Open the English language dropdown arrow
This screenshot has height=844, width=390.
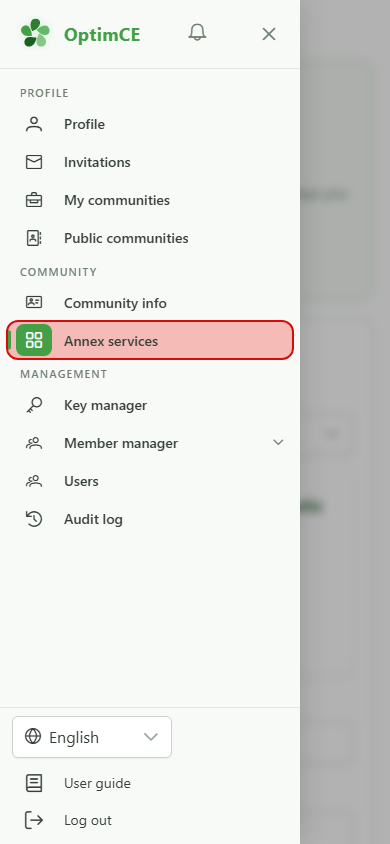tap(151, 737)
